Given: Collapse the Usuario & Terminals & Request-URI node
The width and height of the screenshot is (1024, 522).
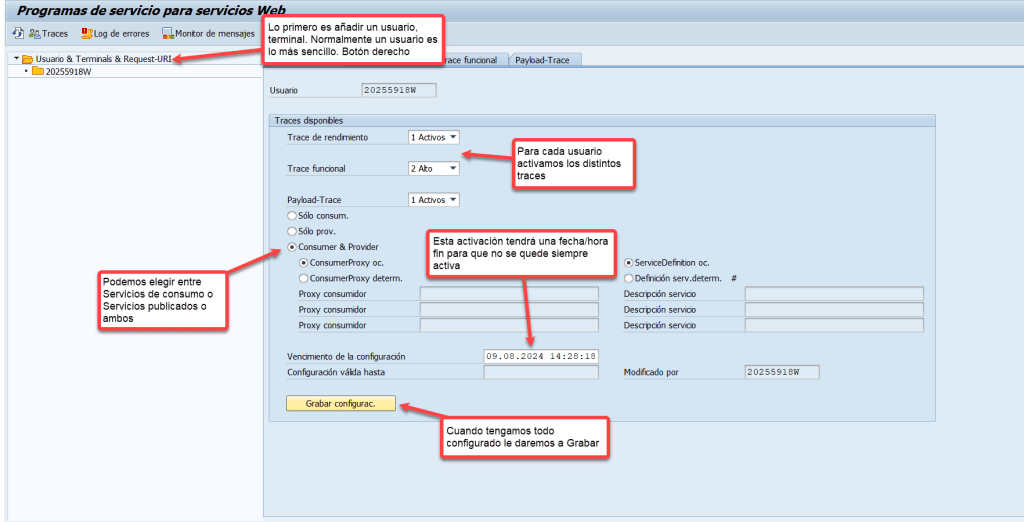Looking at the screenshot, I should [x=16, y=59].
